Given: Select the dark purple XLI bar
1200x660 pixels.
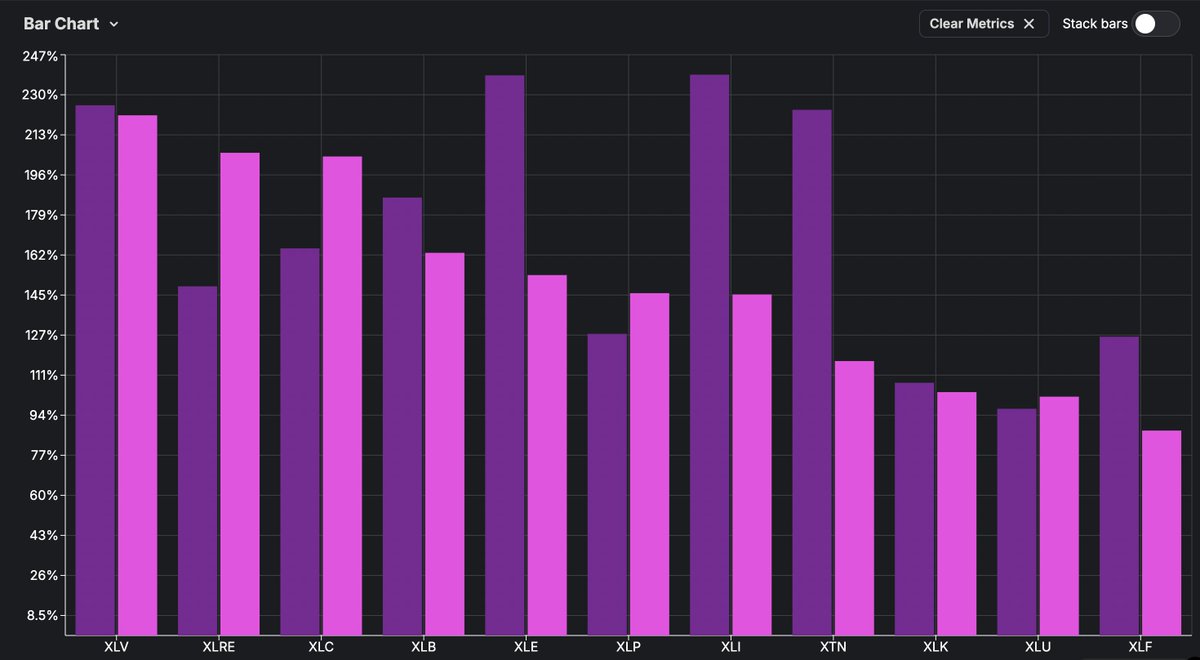Looking at the screenshot, I should 709,355.
